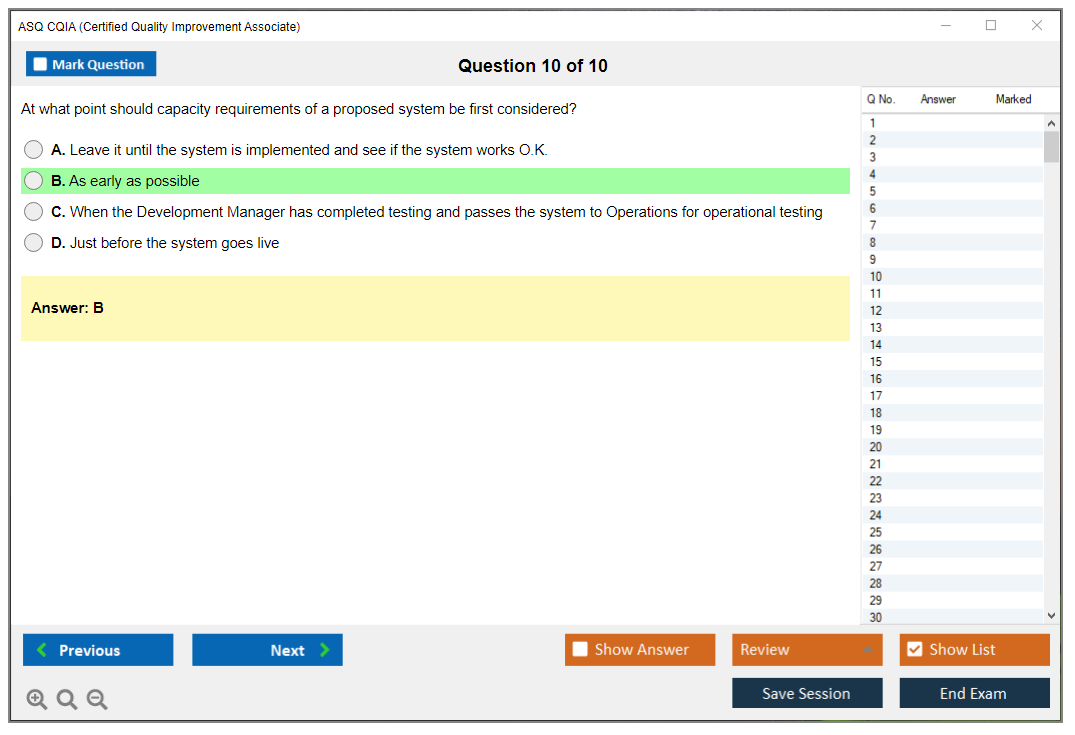Screen dimensions: 1075x735
Task: Click the zoom in magnifier icon
Action: 37,699
